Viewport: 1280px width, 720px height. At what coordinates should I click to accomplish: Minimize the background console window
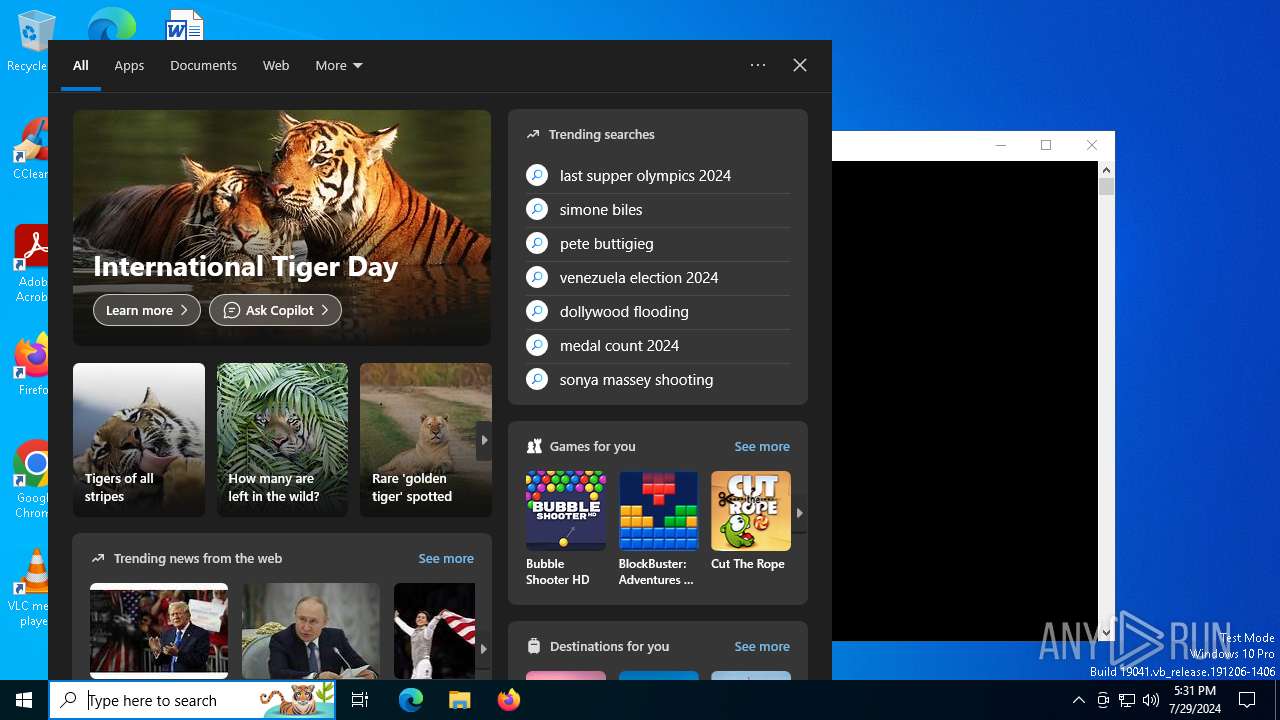point(1000,145)
